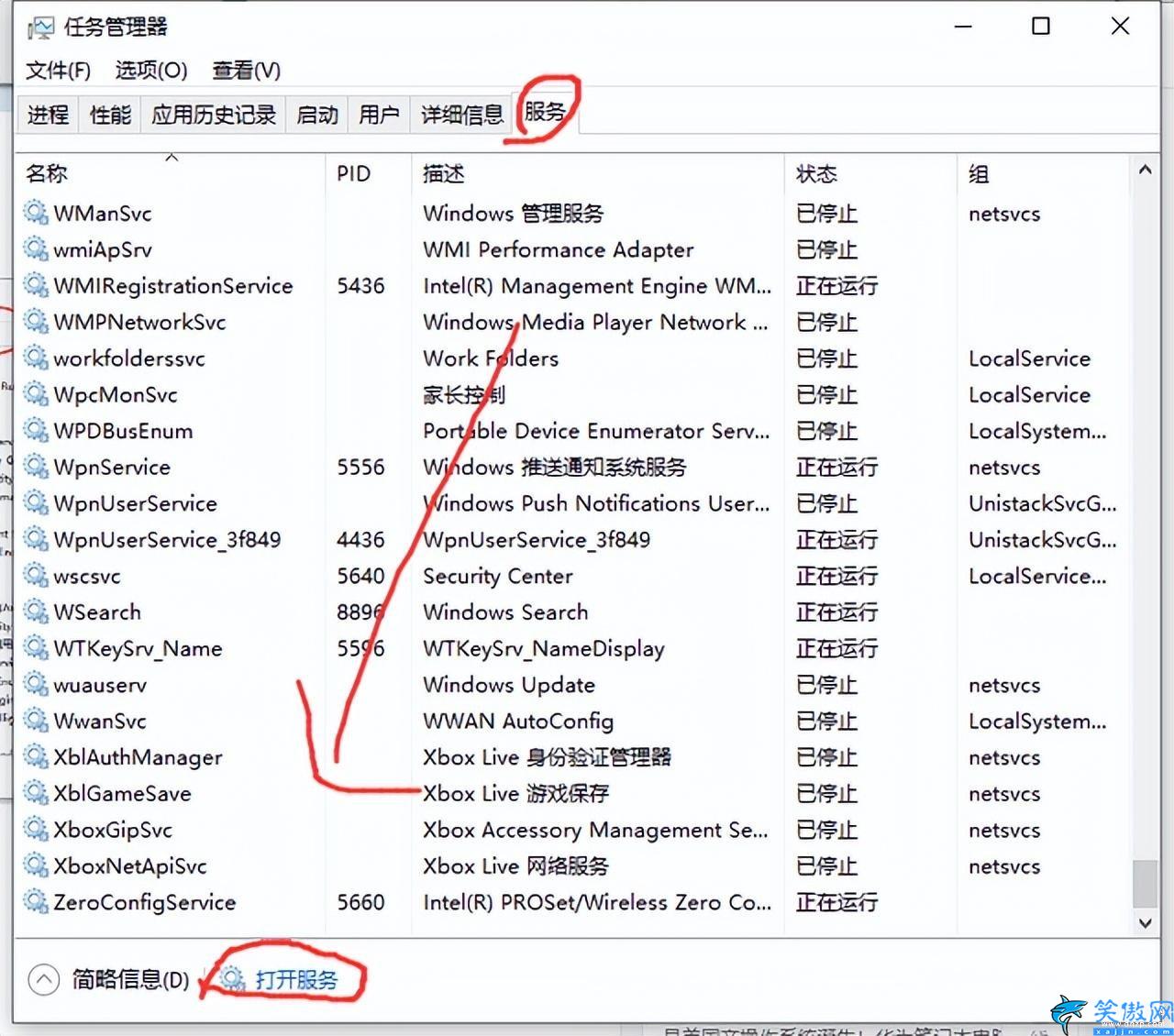Click PID 5436 cell
This screenshot has height=1036, width=1174.
[x=360, y=286]
